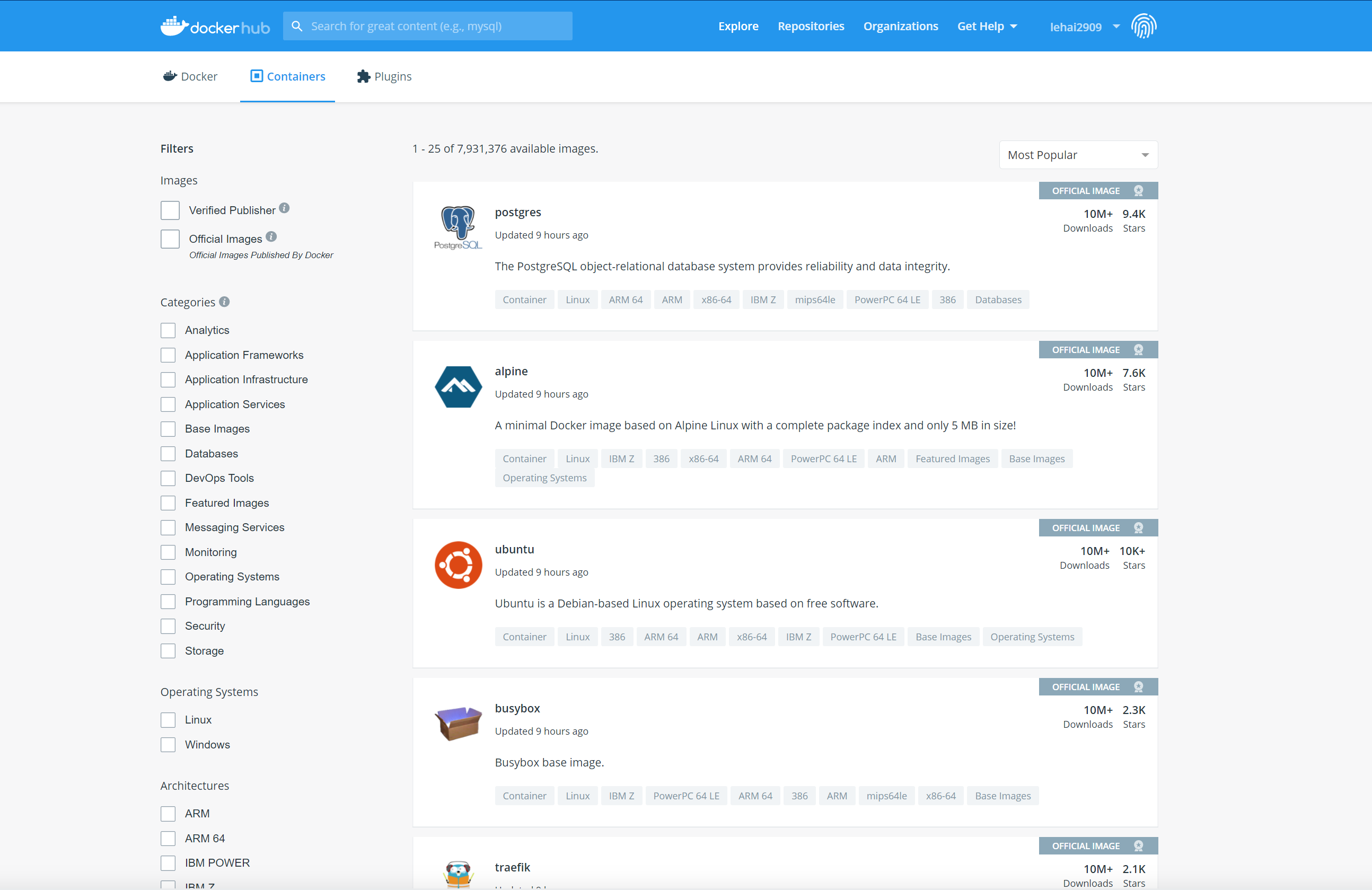Switch to the Plugins tab
The height and width of the screenshot is (890, 1372).
(384, 76)
